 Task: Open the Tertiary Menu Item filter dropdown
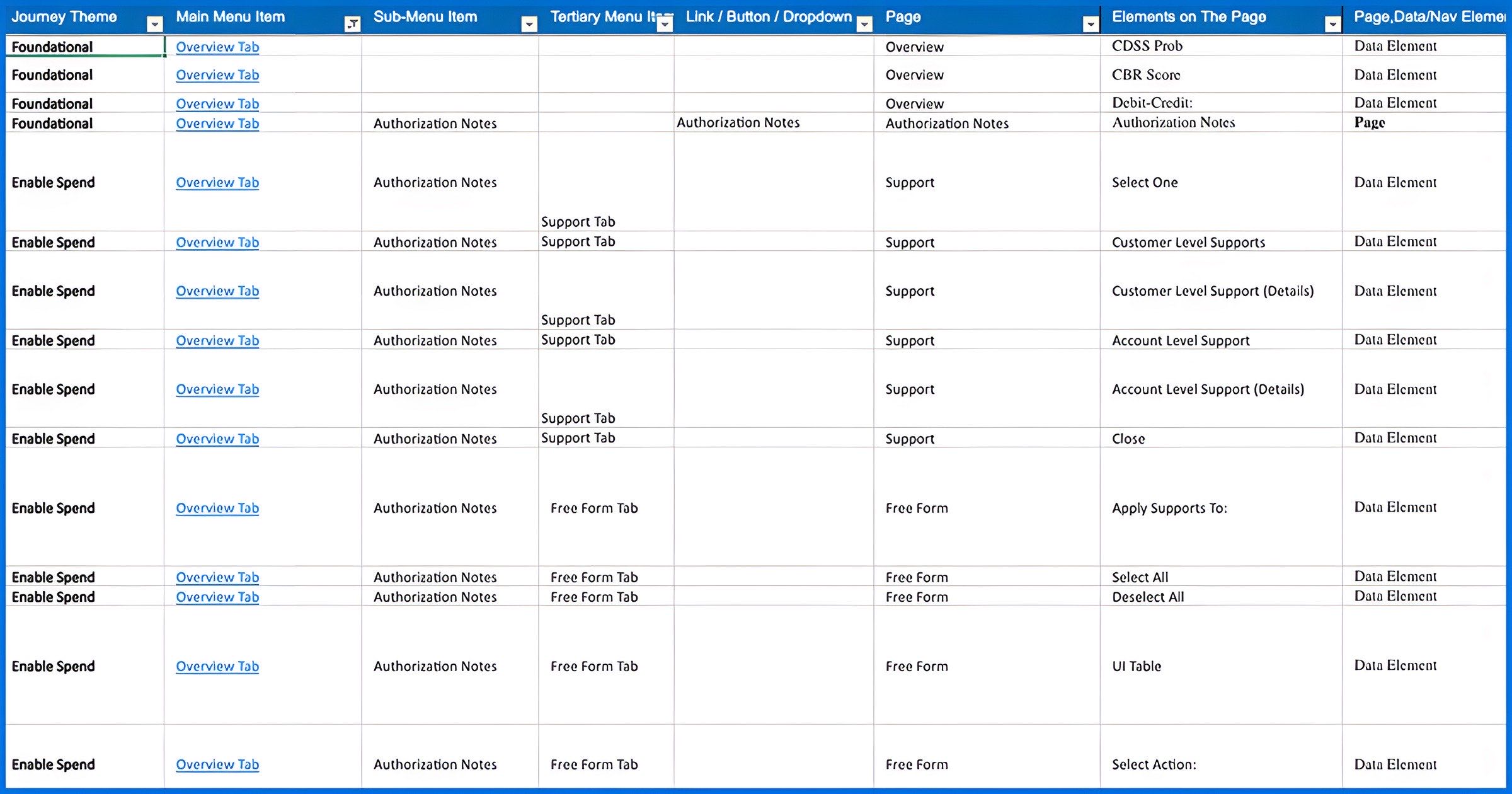[665, 24]
